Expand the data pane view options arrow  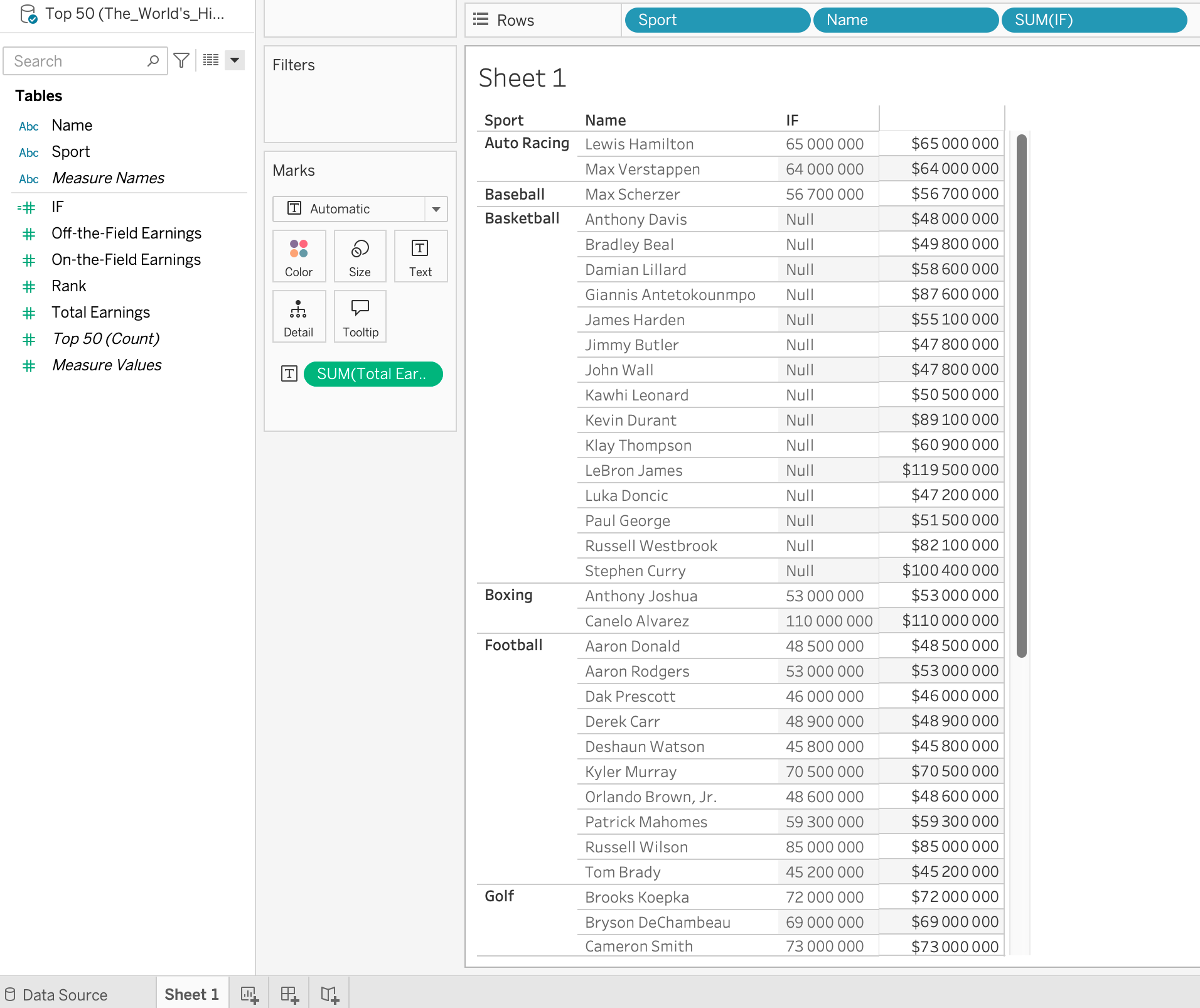(235, 60)
